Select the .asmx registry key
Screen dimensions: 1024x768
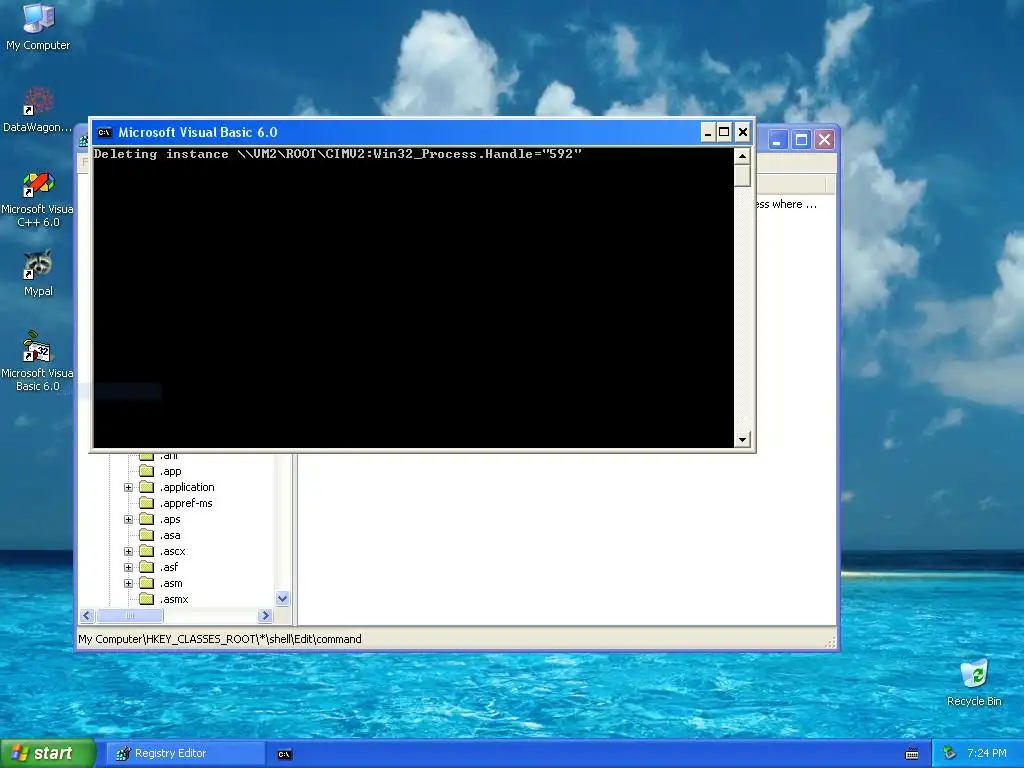[174, 600]
